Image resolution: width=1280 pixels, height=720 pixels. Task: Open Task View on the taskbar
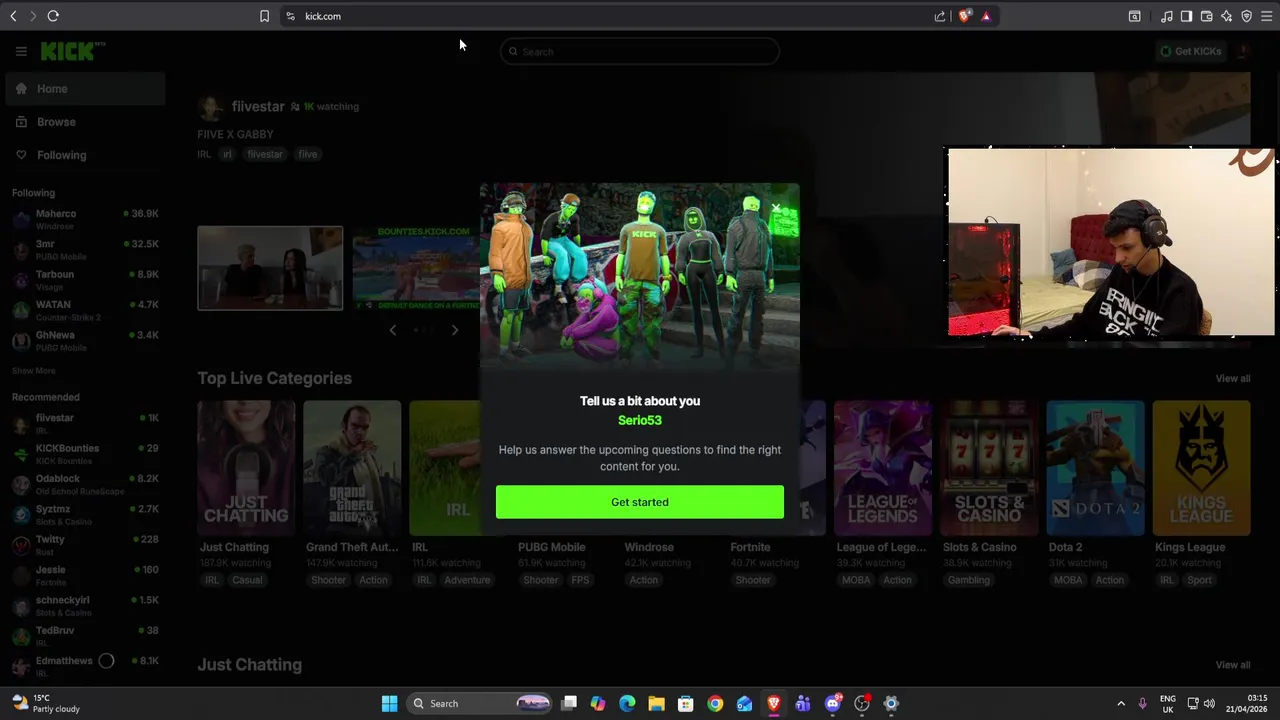569,704
